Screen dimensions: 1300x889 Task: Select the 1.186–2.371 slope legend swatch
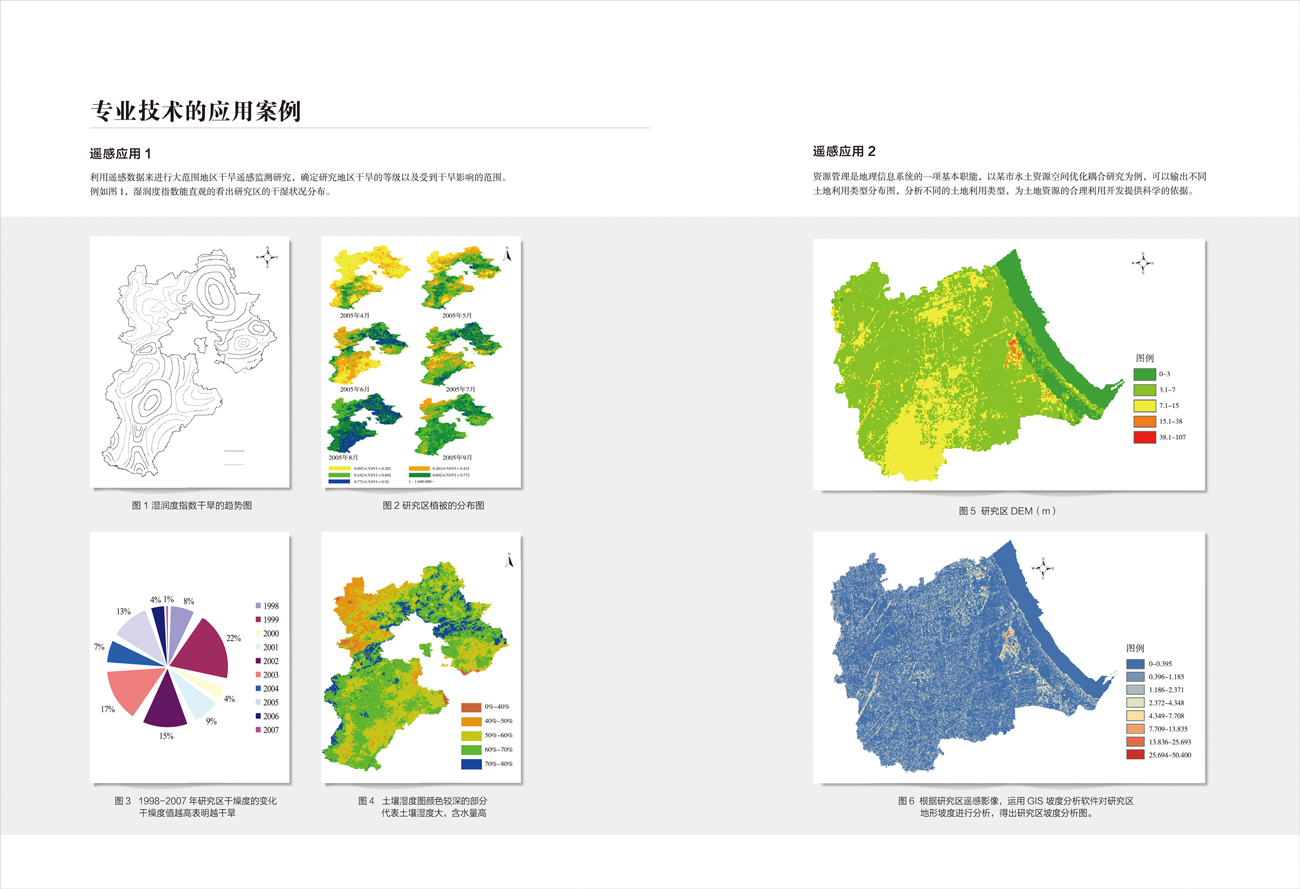point(1135,690)
